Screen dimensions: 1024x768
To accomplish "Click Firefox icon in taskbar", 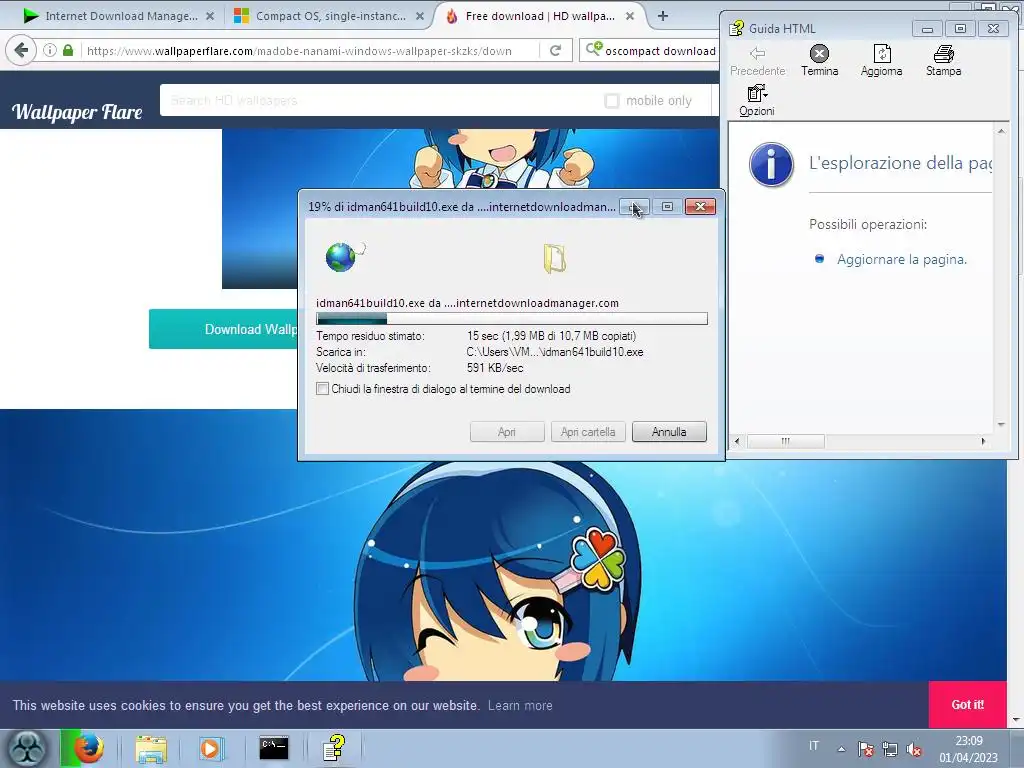I will point(88,748).
